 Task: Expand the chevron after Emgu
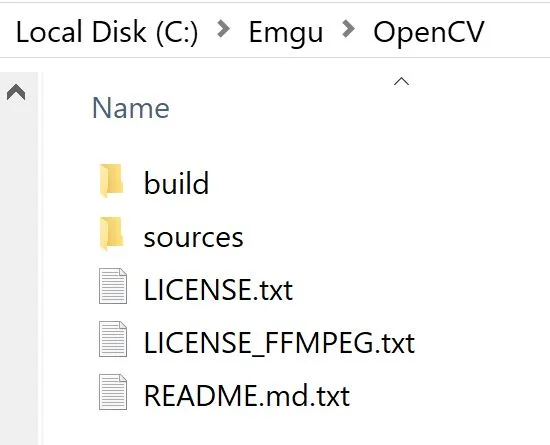tap(348, 29)
